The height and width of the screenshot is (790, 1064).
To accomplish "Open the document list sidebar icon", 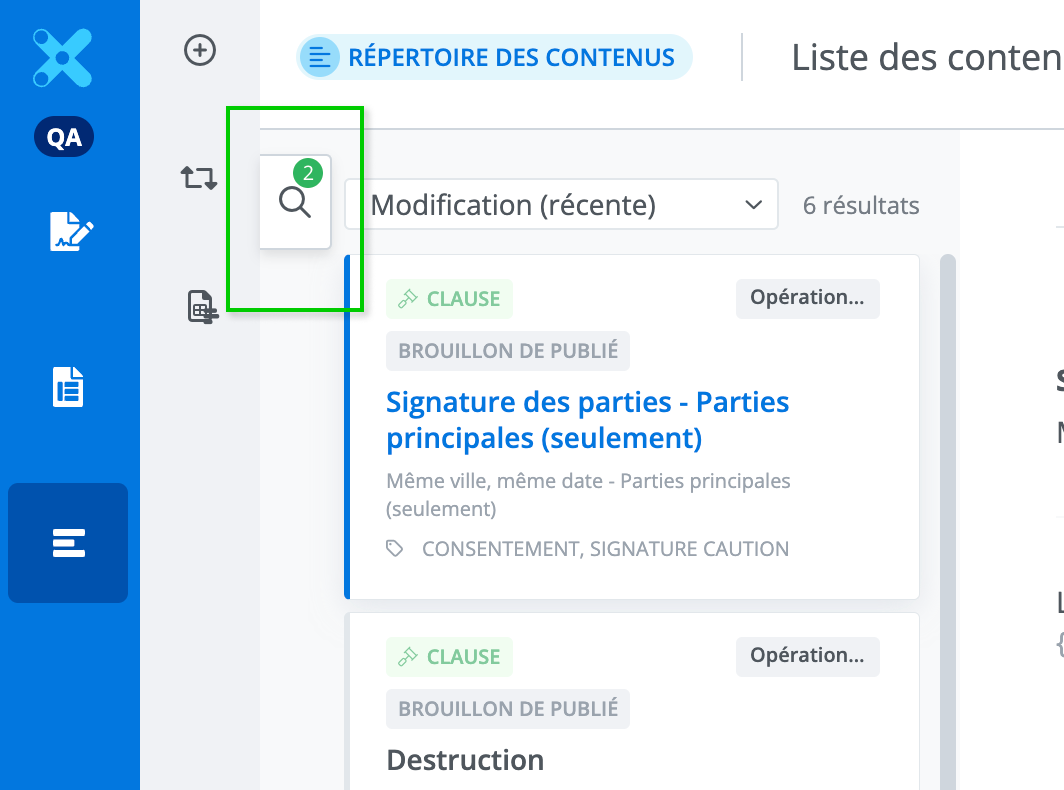I will [68, 387].
